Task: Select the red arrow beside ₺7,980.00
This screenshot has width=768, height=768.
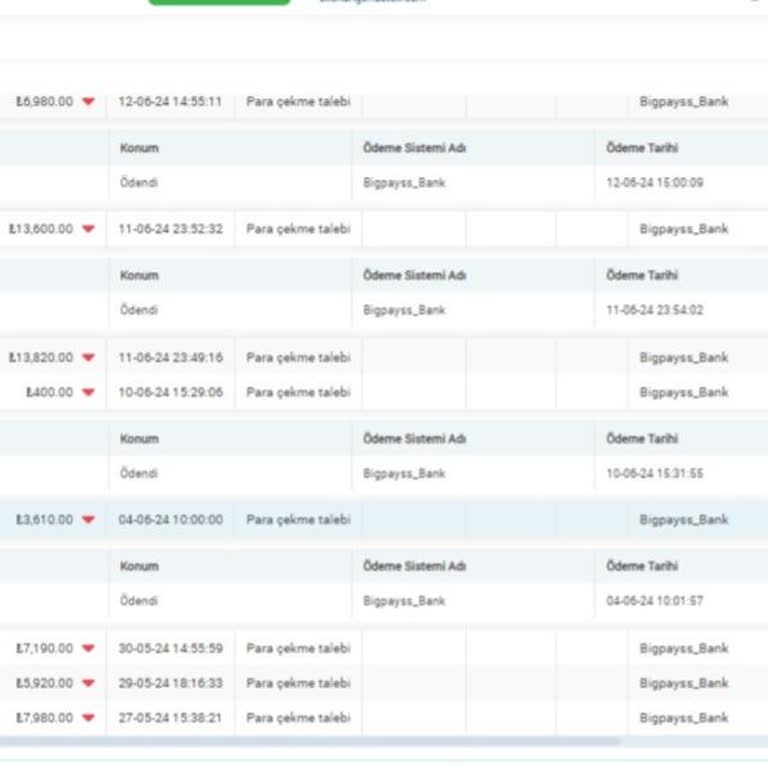Action: pyautogui.click(x=89, y=718)
